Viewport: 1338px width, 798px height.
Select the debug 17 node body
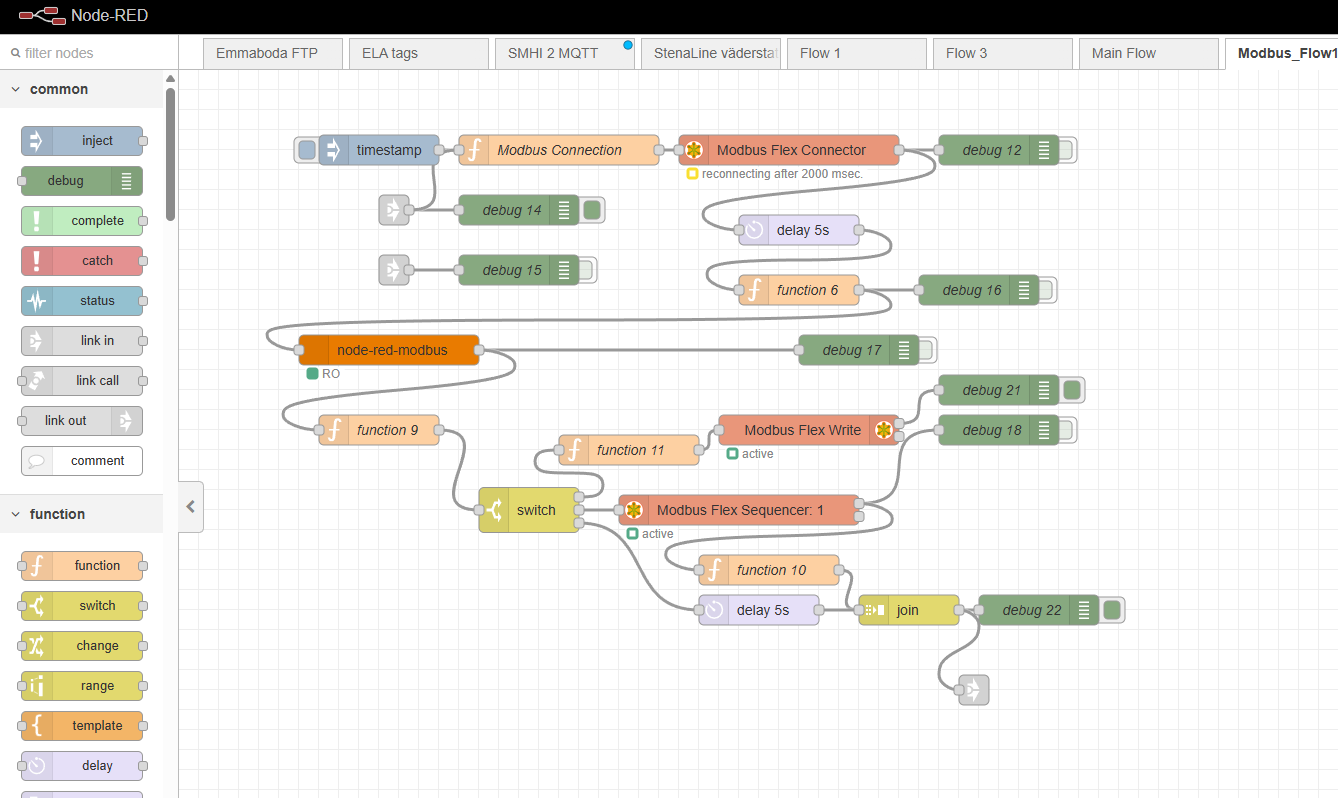(x=858, y=350)
